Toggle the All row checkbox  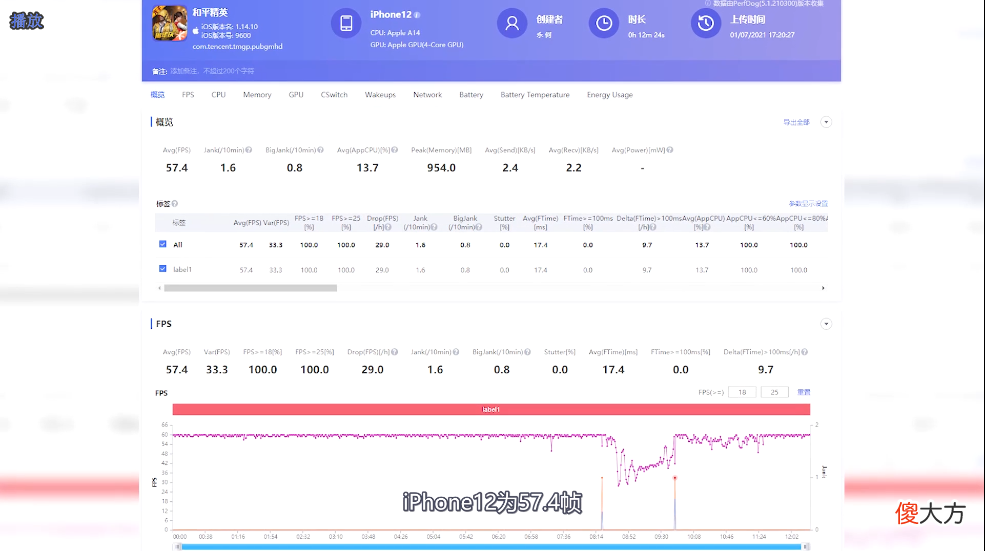click(x=163, y=244)
